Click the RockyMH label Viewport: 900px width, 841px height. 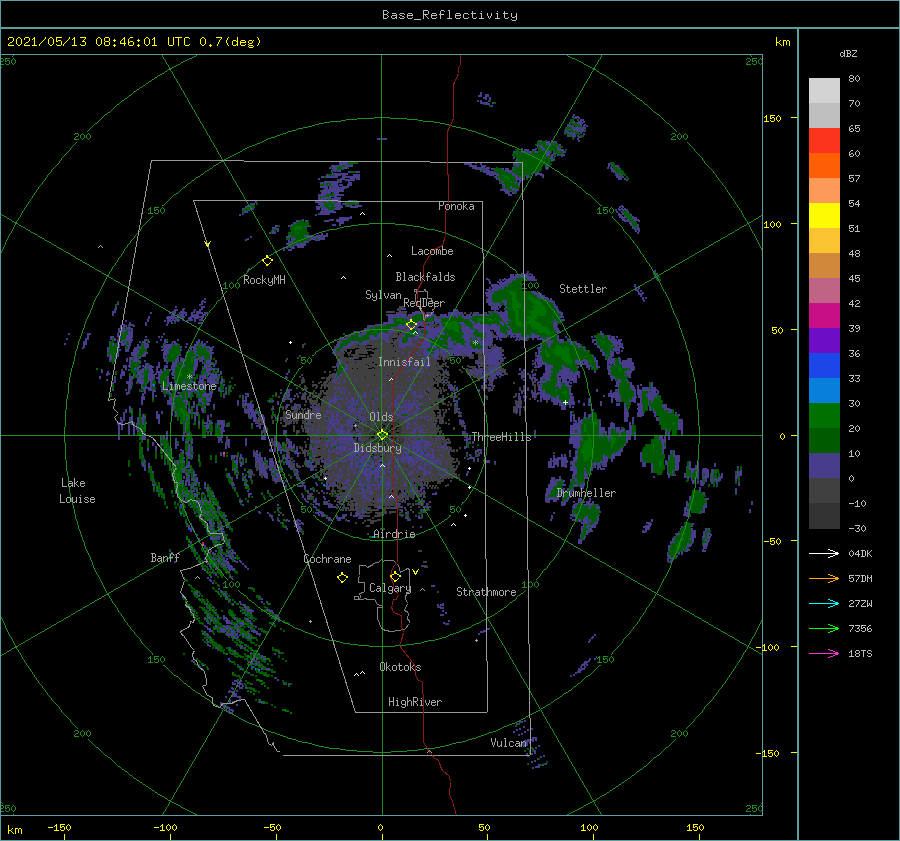(x=264, y=280)
